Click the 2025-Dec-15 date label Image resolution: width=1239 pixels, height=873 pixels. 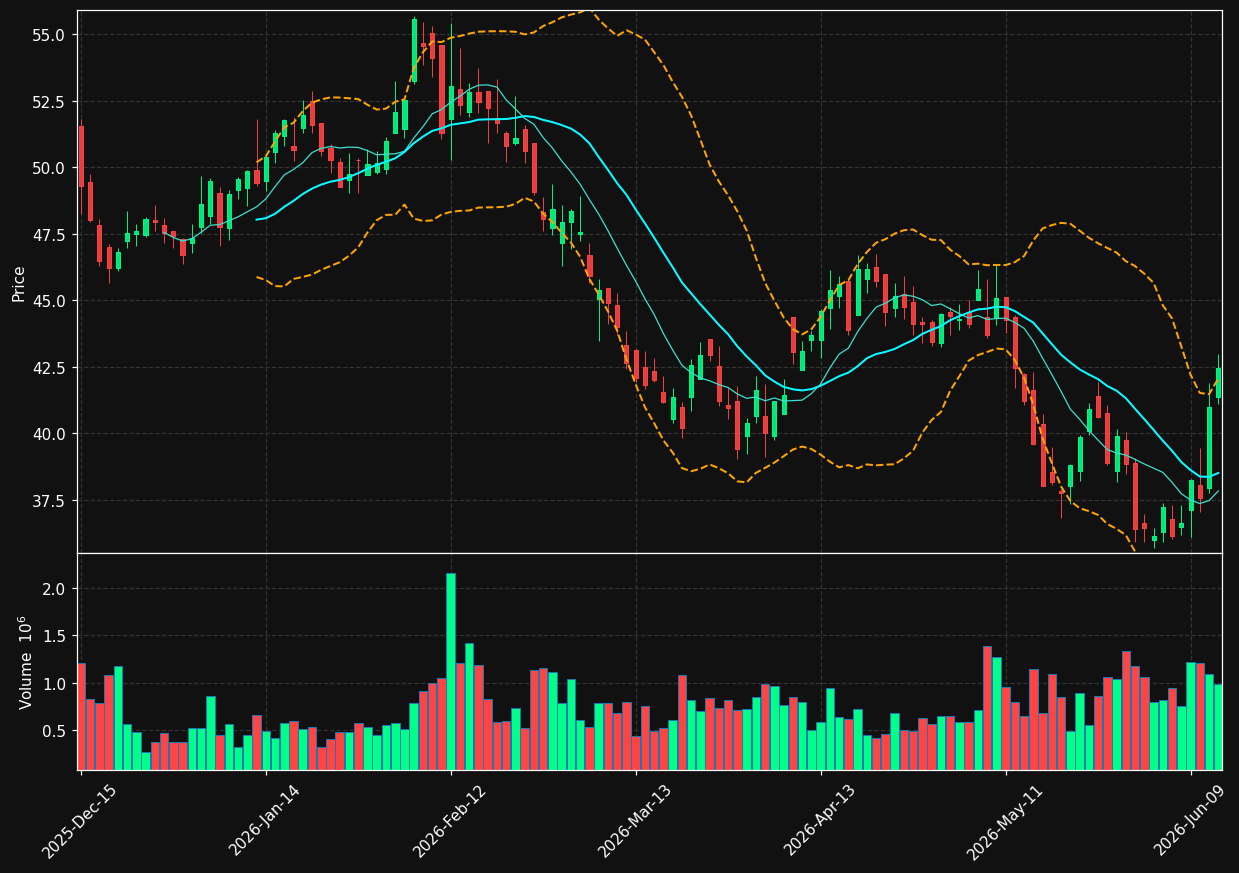79,821
